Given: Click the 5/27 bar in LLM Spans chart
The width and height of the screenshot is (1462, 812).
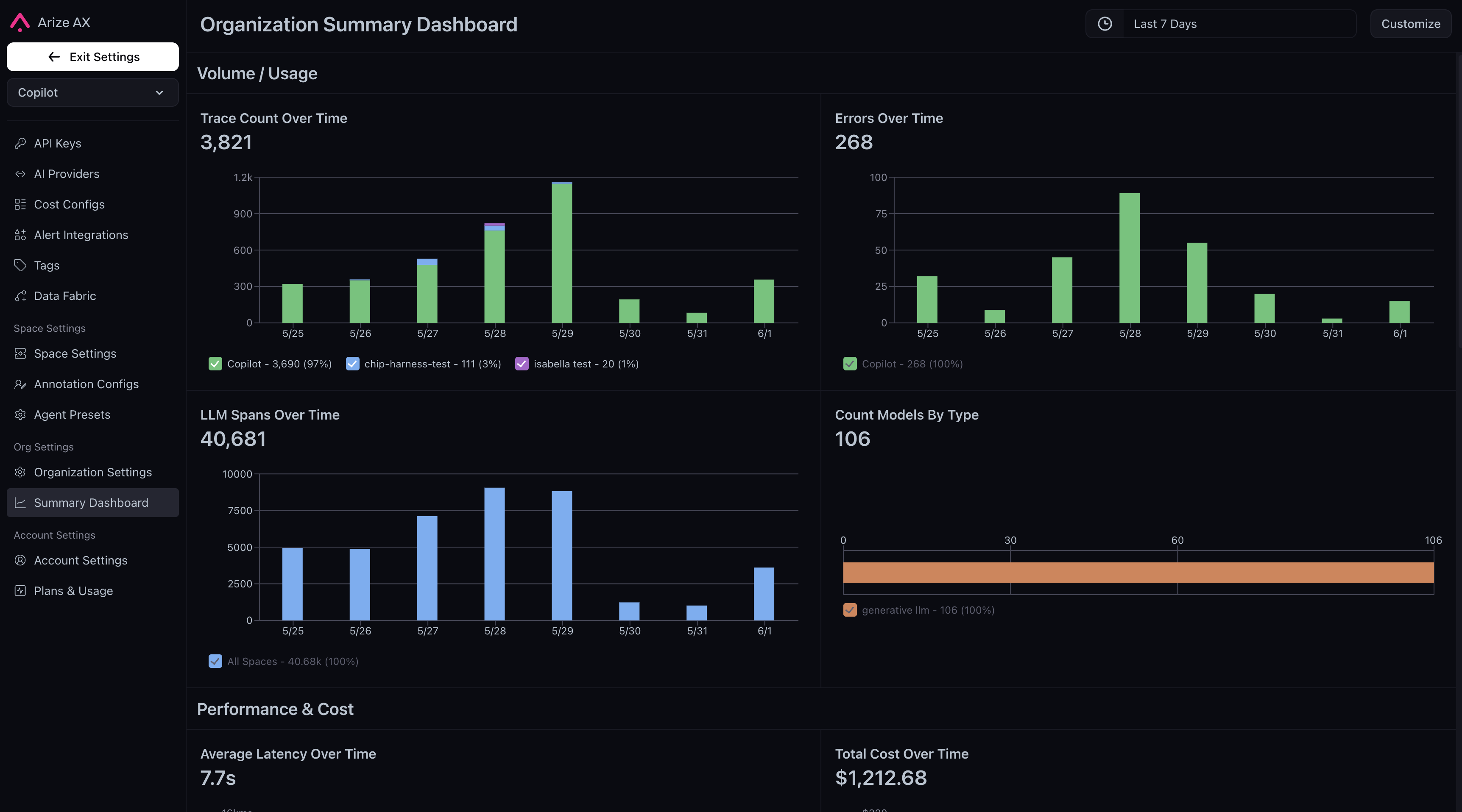Looking at the screenshot, I should click(x=427, y=568).
